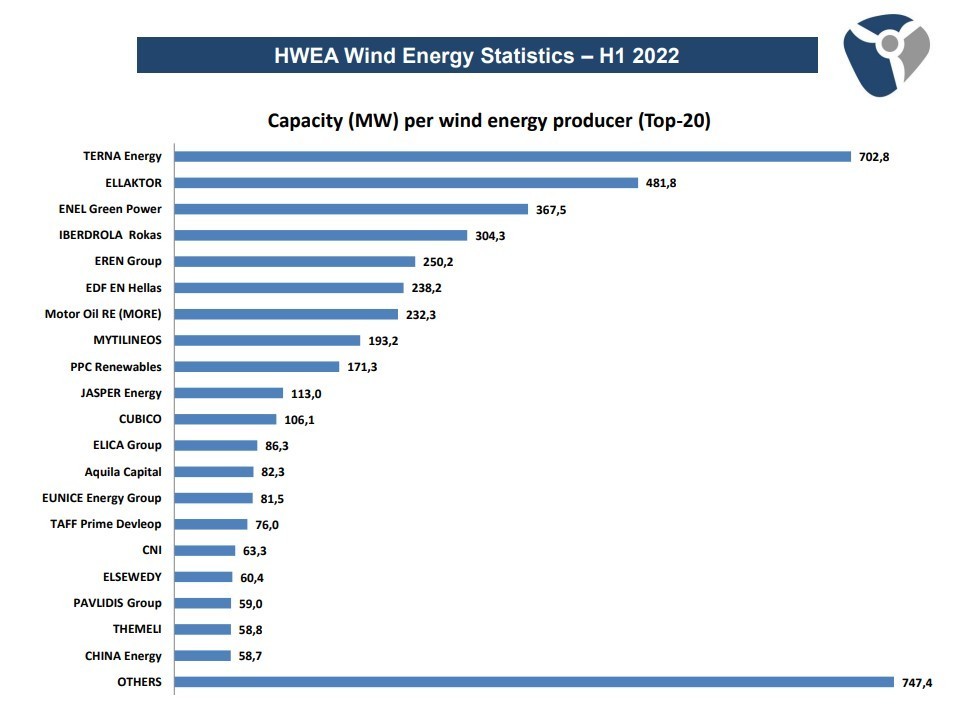This screenshot has width=955, height=713.
Task: Click the HWEA wind turbine logo
Action: click(x=887, y=55)
